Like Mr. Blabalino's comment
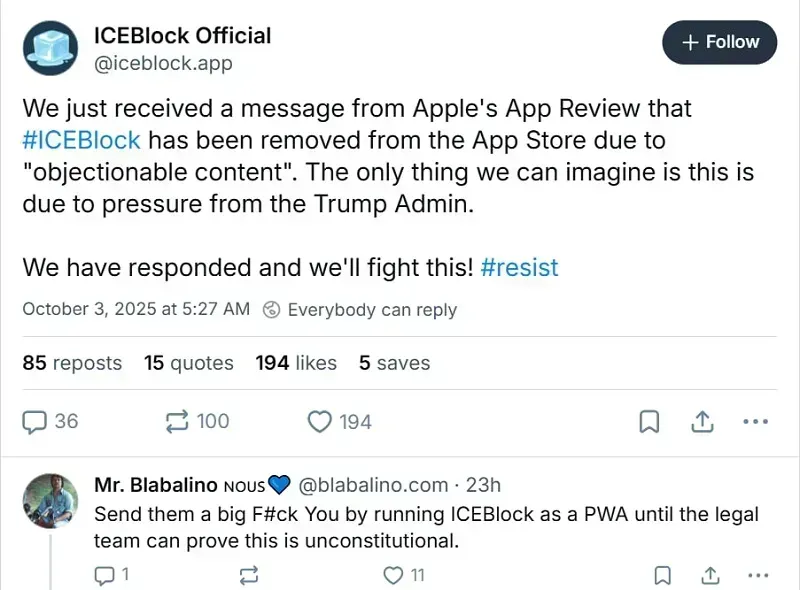Viewport: 800px width, 590px height. coord(395,575)
